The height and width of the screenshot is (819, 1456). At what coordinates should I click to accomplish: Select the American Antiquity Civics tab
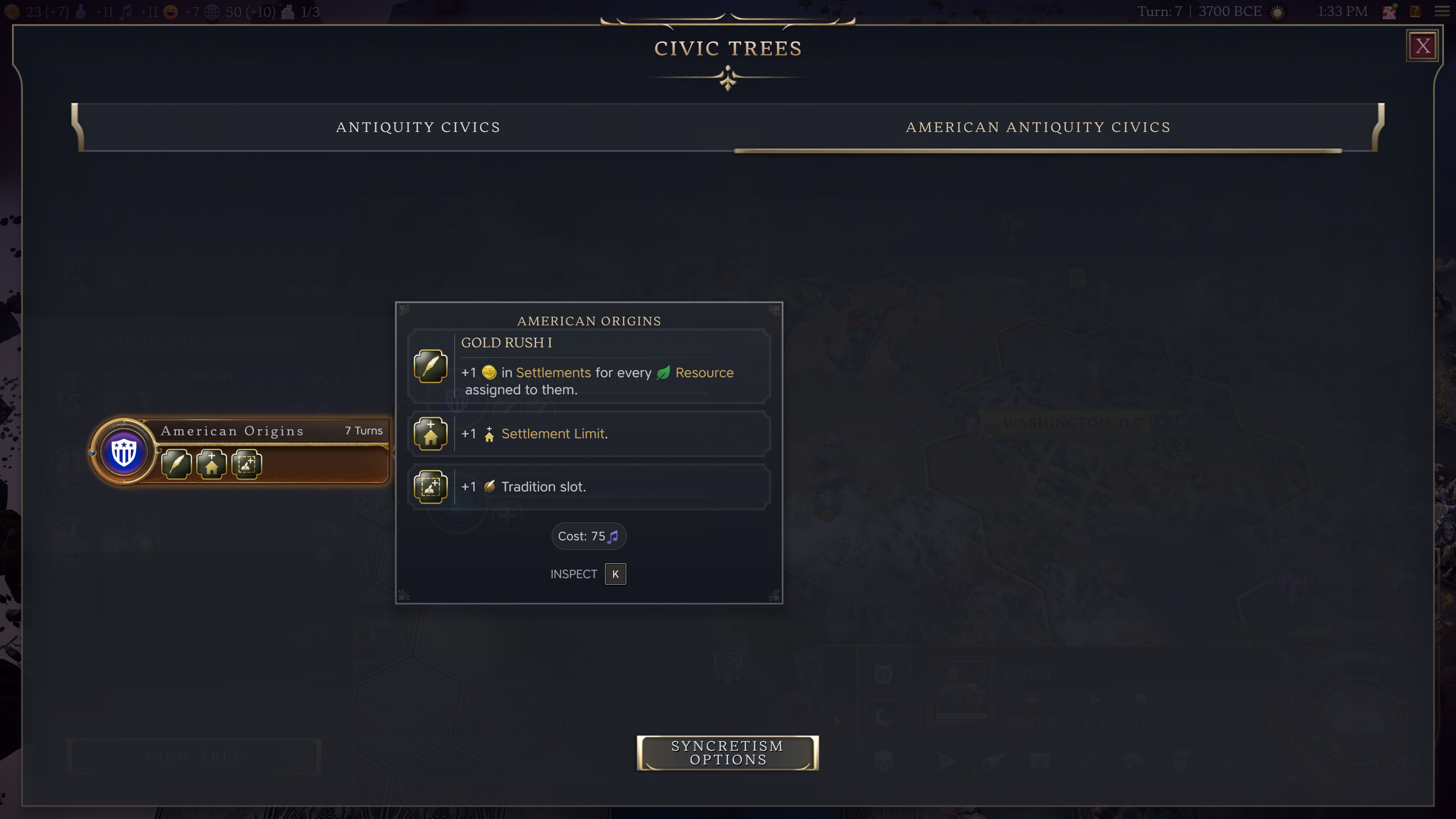point(1038,127)
